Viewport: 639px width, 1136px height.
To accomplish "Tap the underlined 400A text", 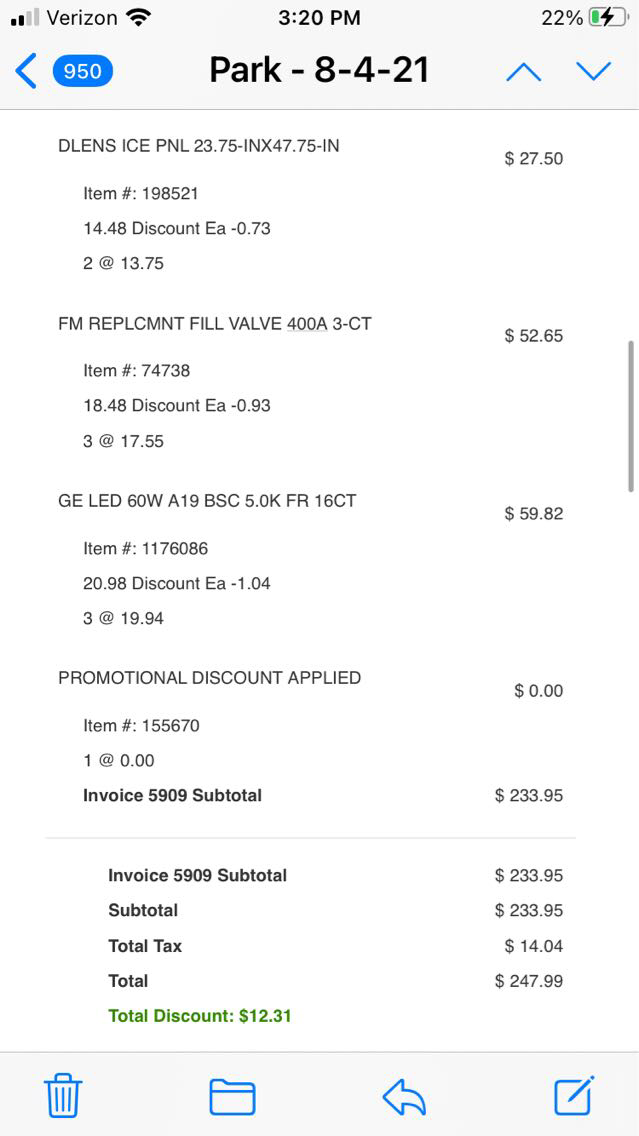I will 307,324.
